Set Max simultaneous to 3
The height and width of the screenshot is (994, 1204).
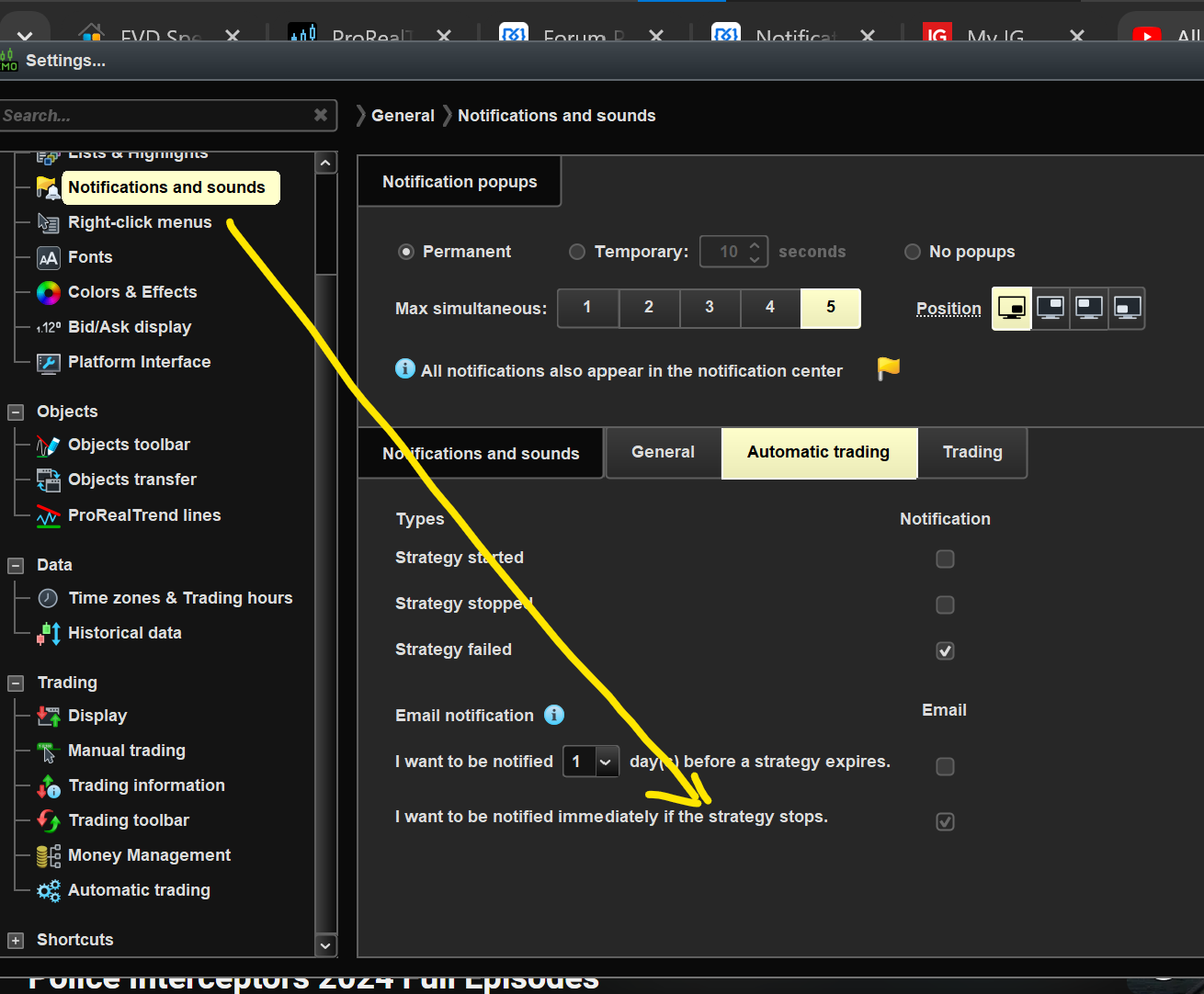(x=710, y=308)
